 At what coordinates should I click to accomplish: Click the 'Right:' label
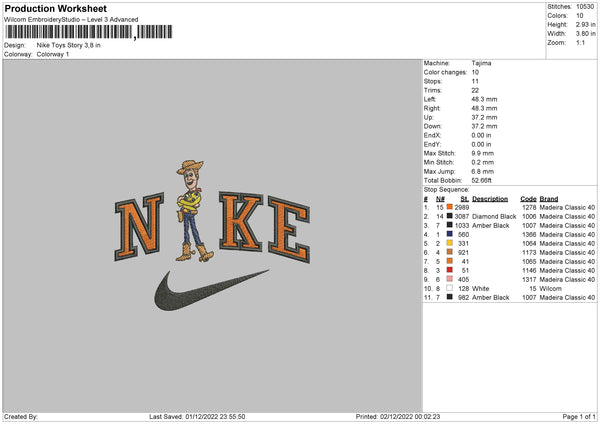click(432, 108)
